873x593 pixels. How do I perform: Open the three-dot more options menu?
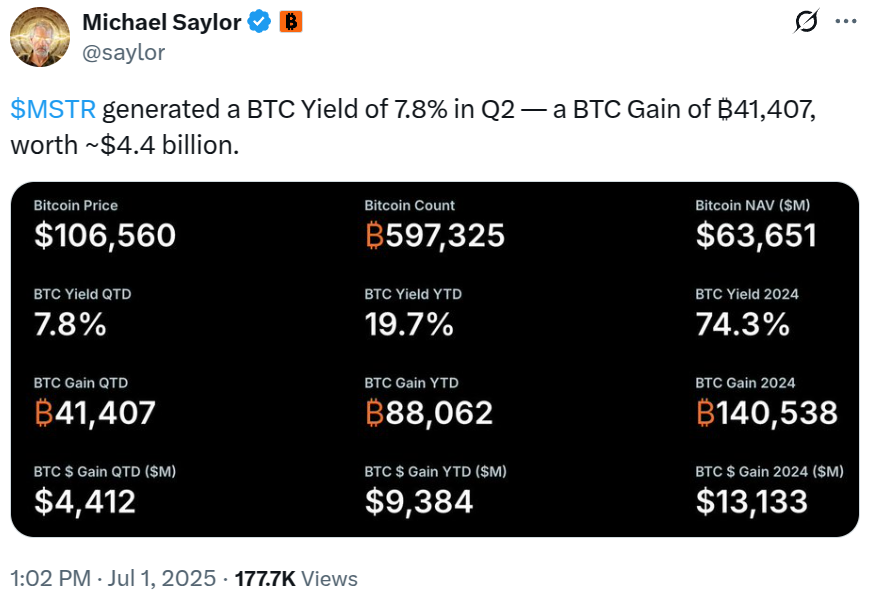[845, 21]
